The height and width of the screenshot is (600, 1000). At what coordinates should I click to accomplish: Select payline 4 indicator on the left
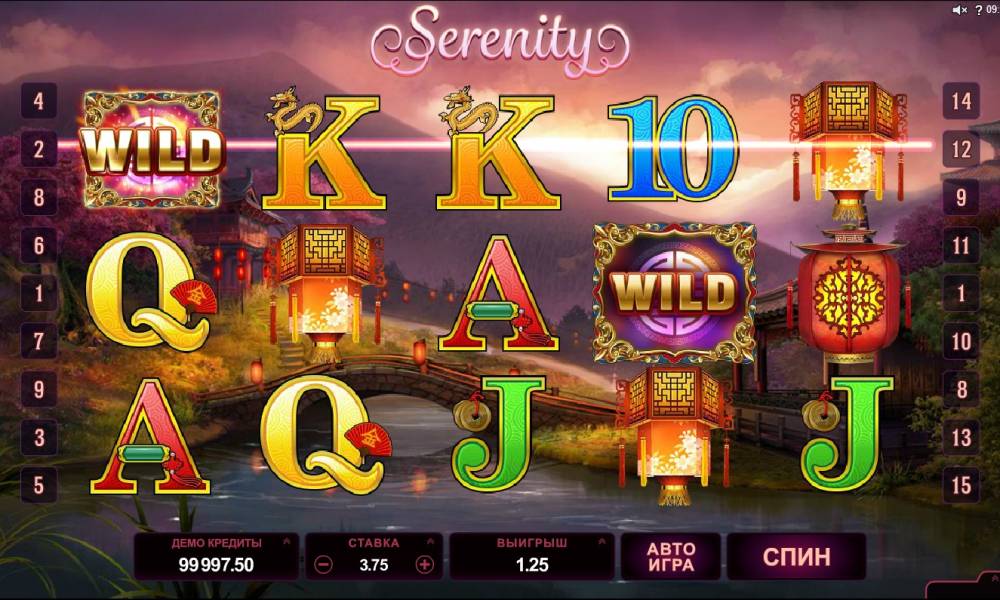39,101
